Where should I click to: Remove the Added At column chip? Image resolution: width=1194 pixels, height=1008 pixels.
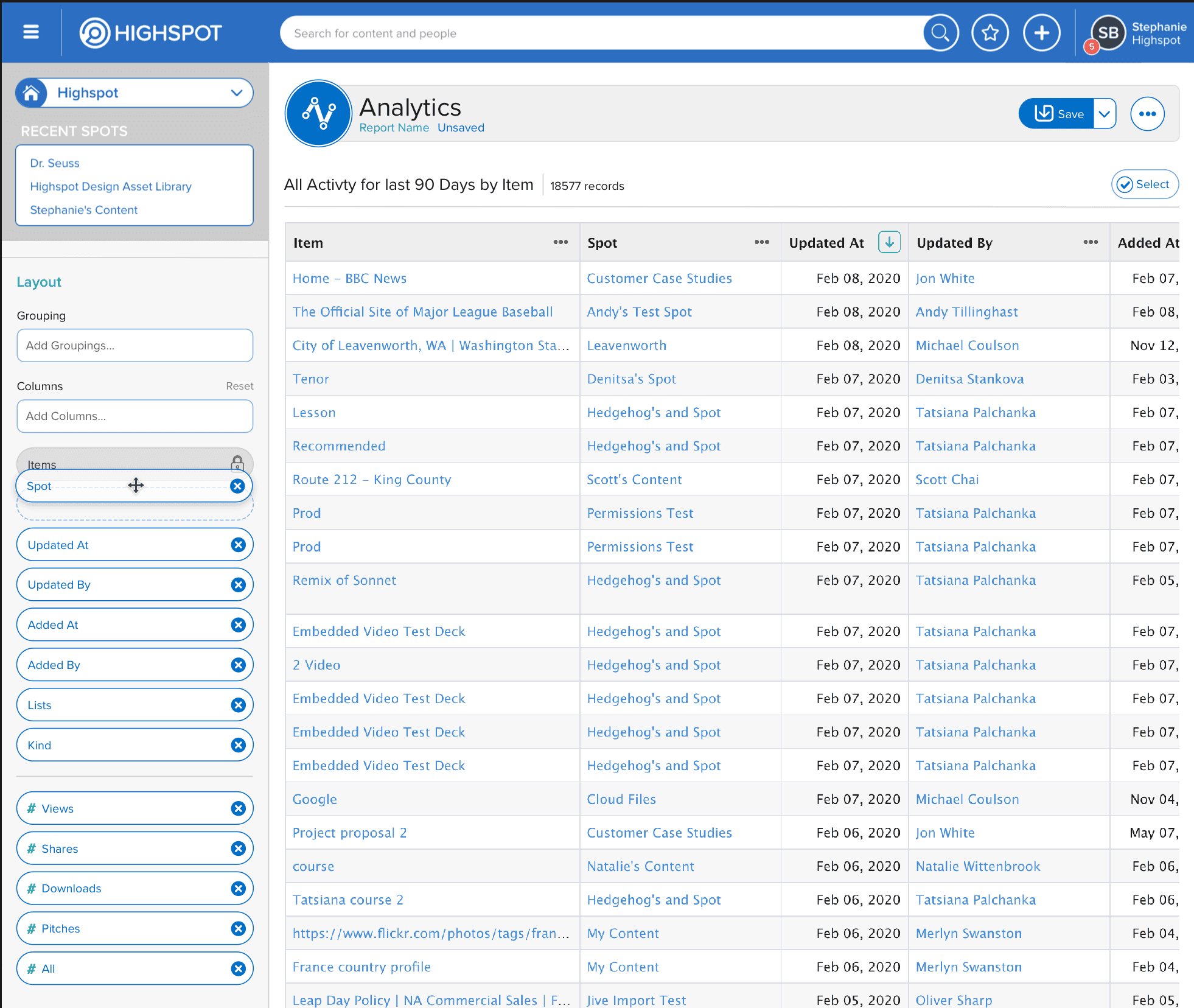[x=239, y=625]
